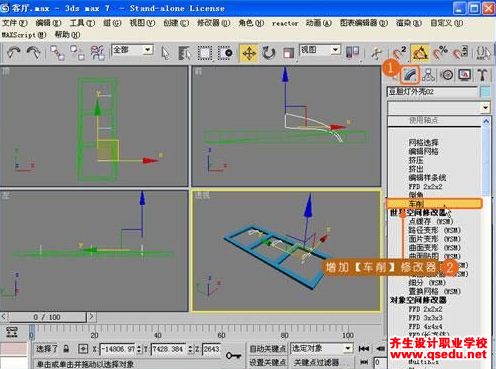Screen dimensions: 496x369
Task: Choose 编辑样条线 modifier entry
Action: [x=427, y=177]
